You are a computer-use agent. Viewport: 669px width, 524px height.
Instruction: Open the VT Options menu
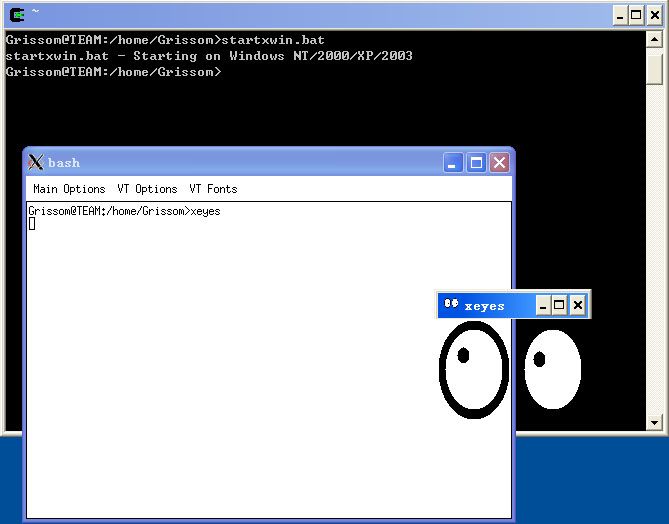(147, 189)
